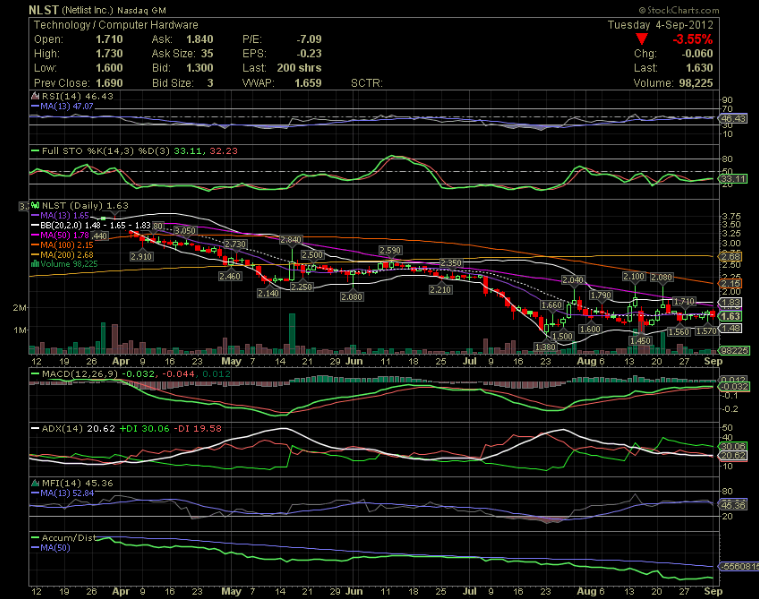Image resolution: width=759 pixels, height=601 pixels.
Task: Click the Open value 1.710
Action: point(109,39)
